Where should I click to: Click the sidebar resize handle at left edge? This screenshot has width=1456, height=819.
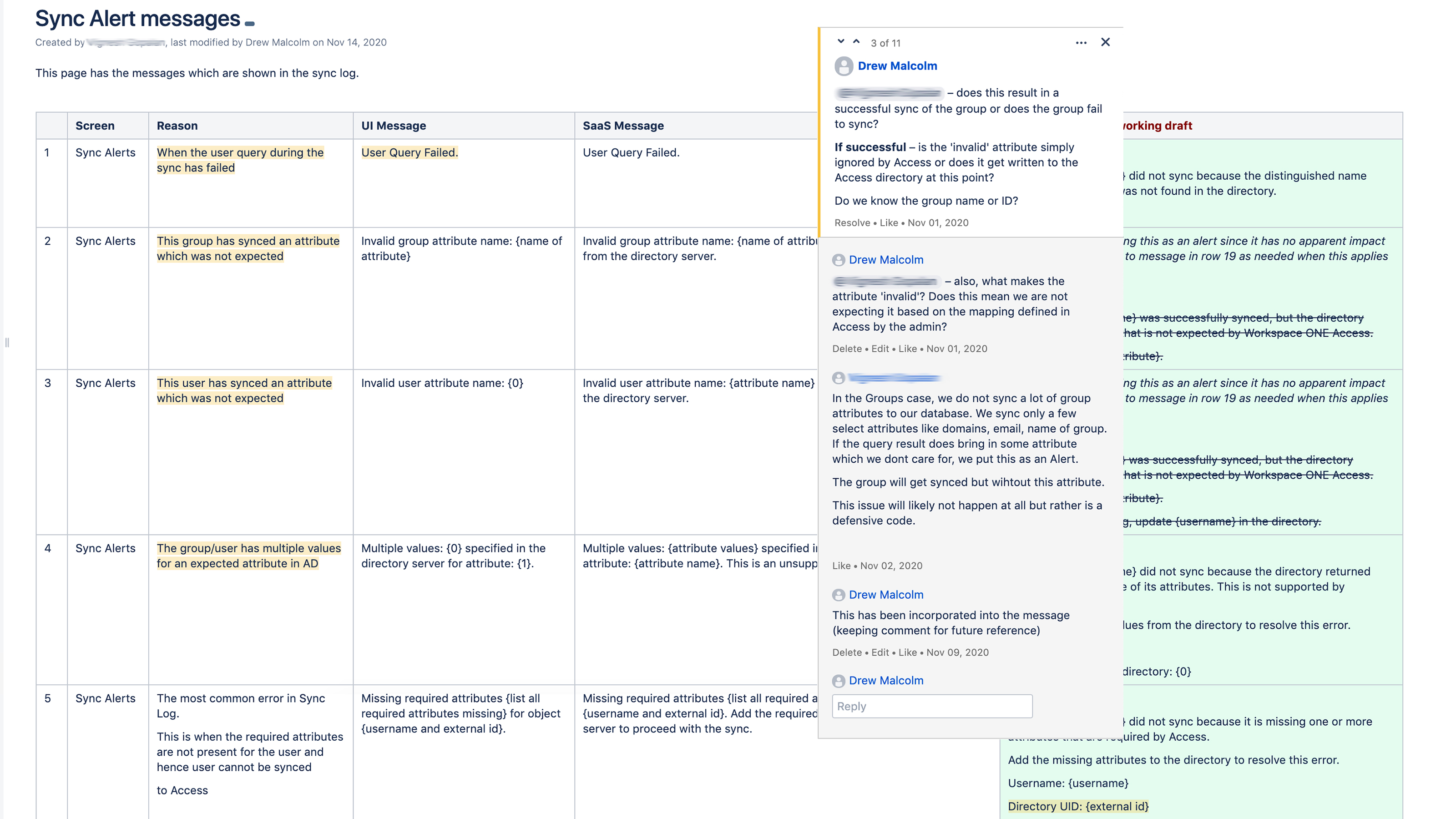click(7, 343)
